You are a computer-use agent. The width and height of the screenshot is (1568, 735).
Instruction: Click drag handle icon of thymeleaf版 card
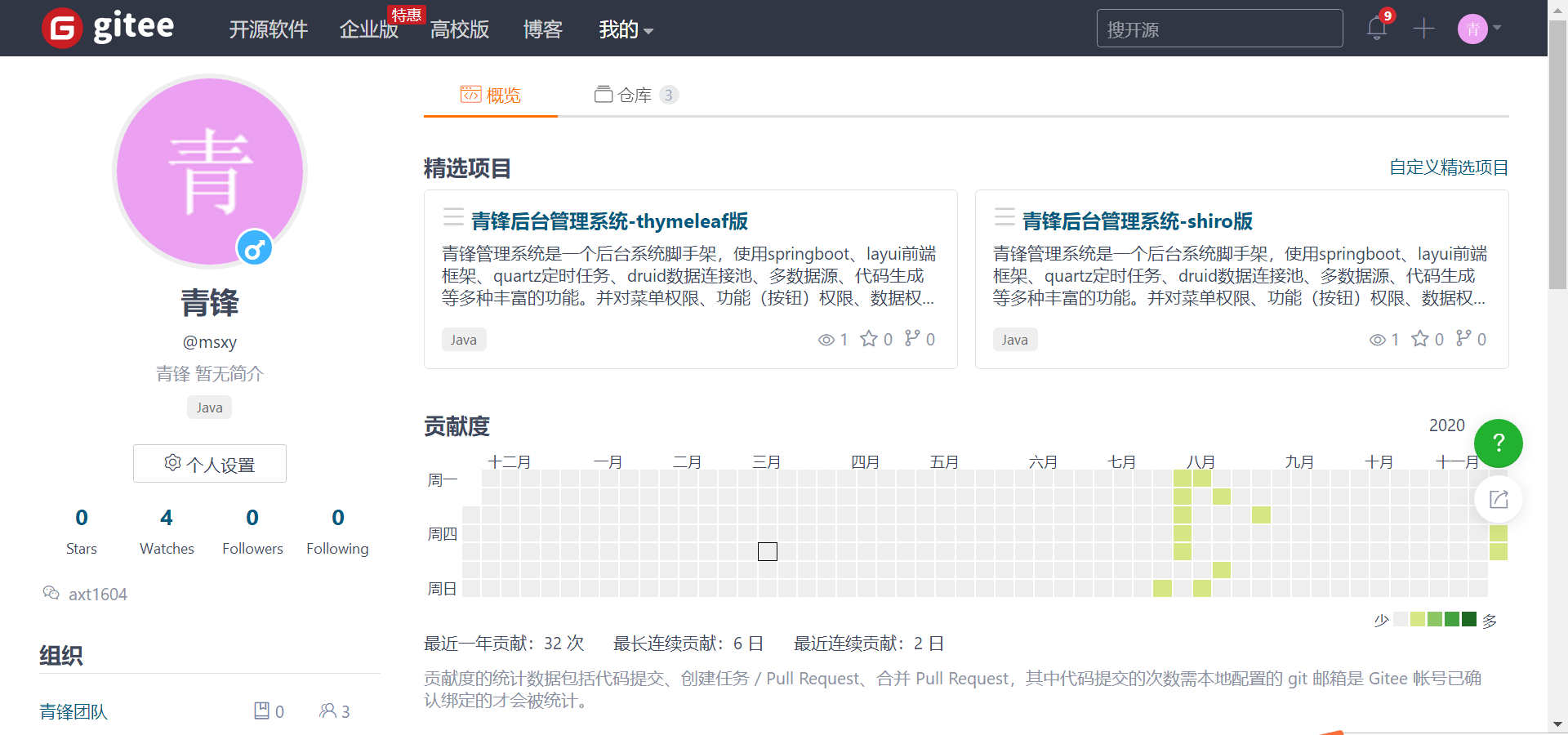tap(453, 217)
